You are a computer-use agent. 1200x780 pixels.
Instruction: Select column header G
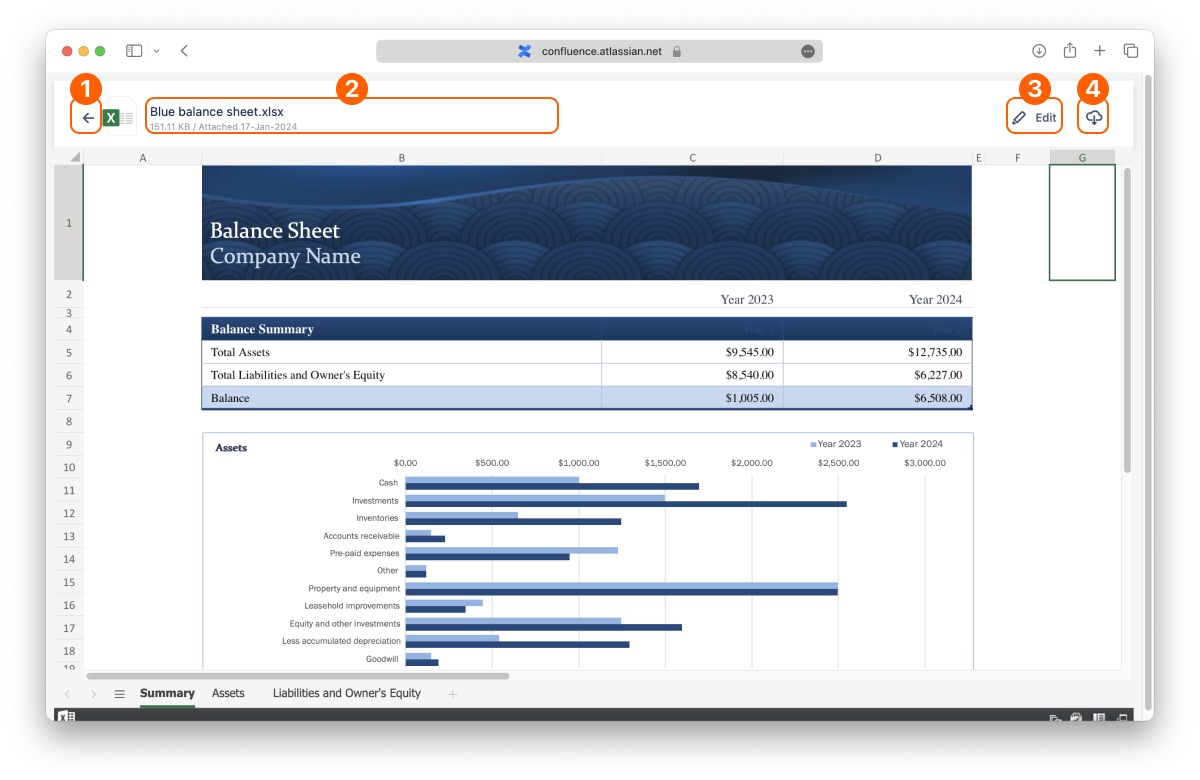tap(1082, 157)
